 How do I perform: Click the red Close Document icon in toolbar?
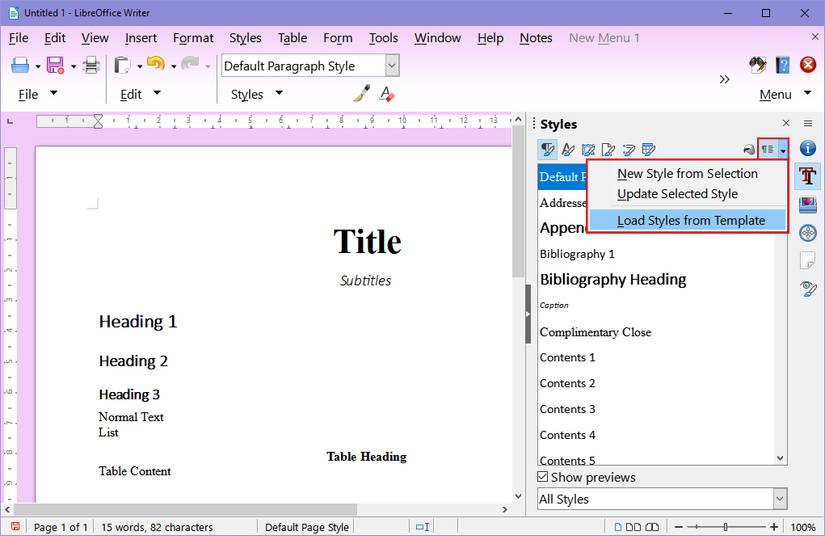pos(808,65)
